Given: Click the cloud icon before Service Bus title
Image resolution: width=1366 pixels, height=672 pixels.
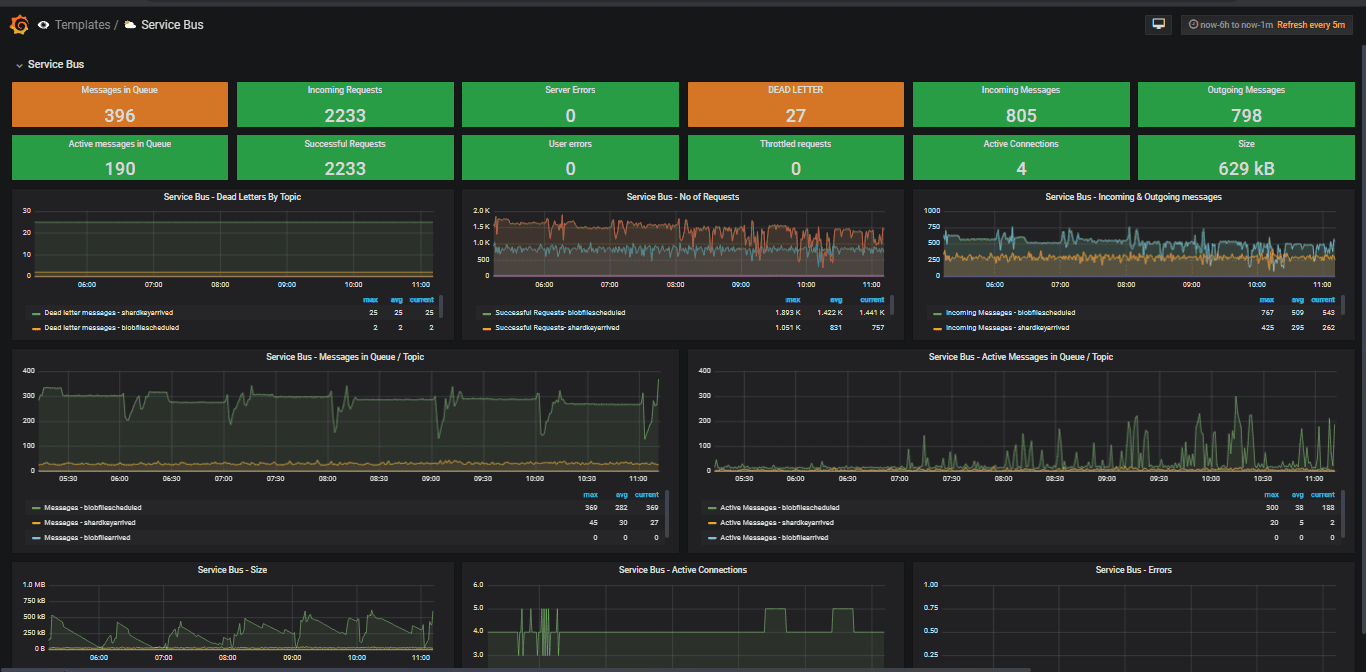Looking at the screenshot, I should (130, 24).
